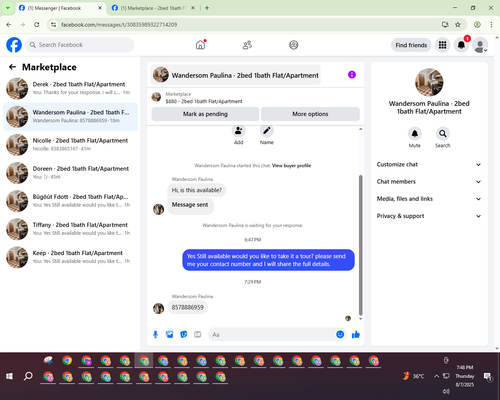Open Derek's 2bed 1bath conversation
The width and height of the screenshot is (500, 400).
pos(70,88)
